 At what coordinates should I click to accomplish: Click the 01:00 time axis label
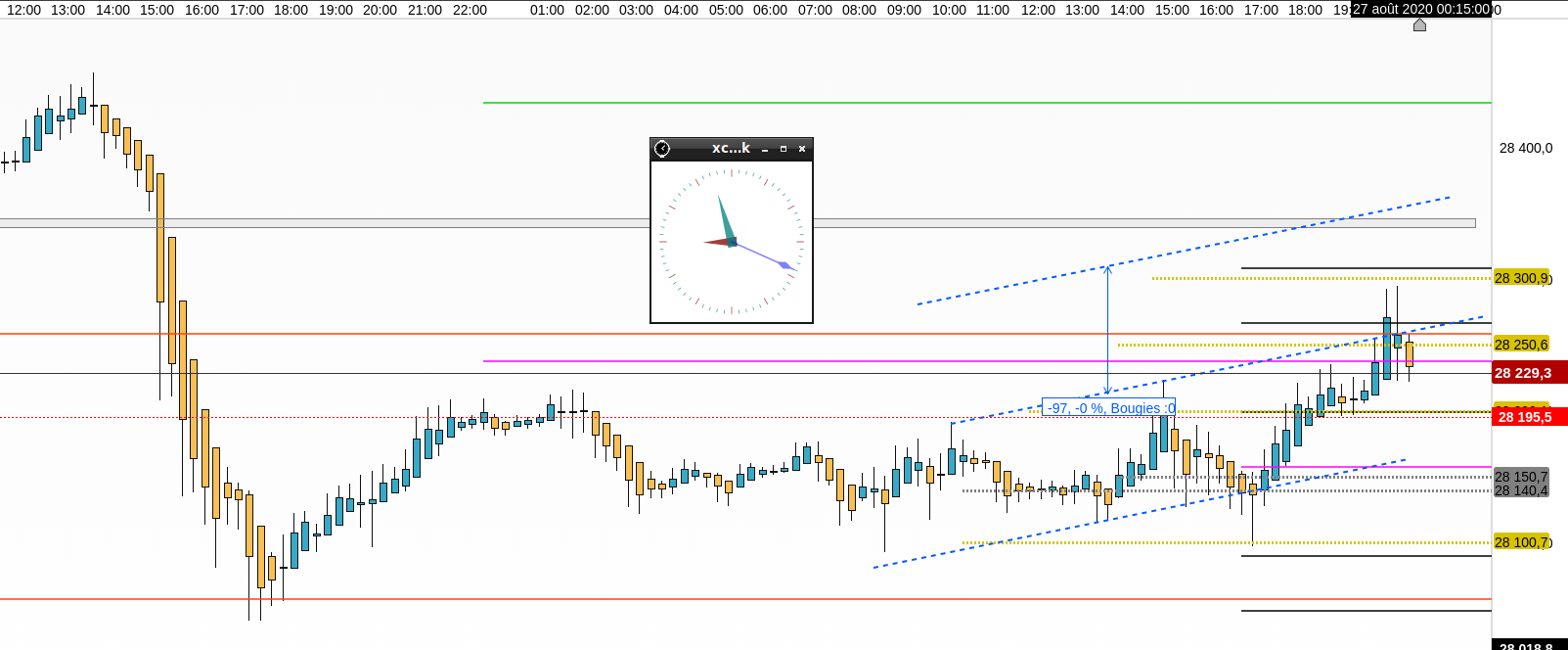tap(547, 10)
